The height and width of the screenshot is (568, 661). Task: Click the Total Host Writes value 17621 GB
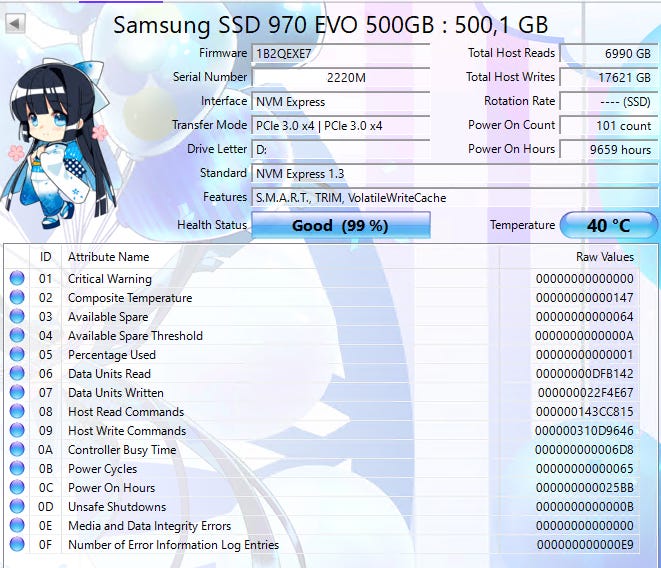click(609, 78)
